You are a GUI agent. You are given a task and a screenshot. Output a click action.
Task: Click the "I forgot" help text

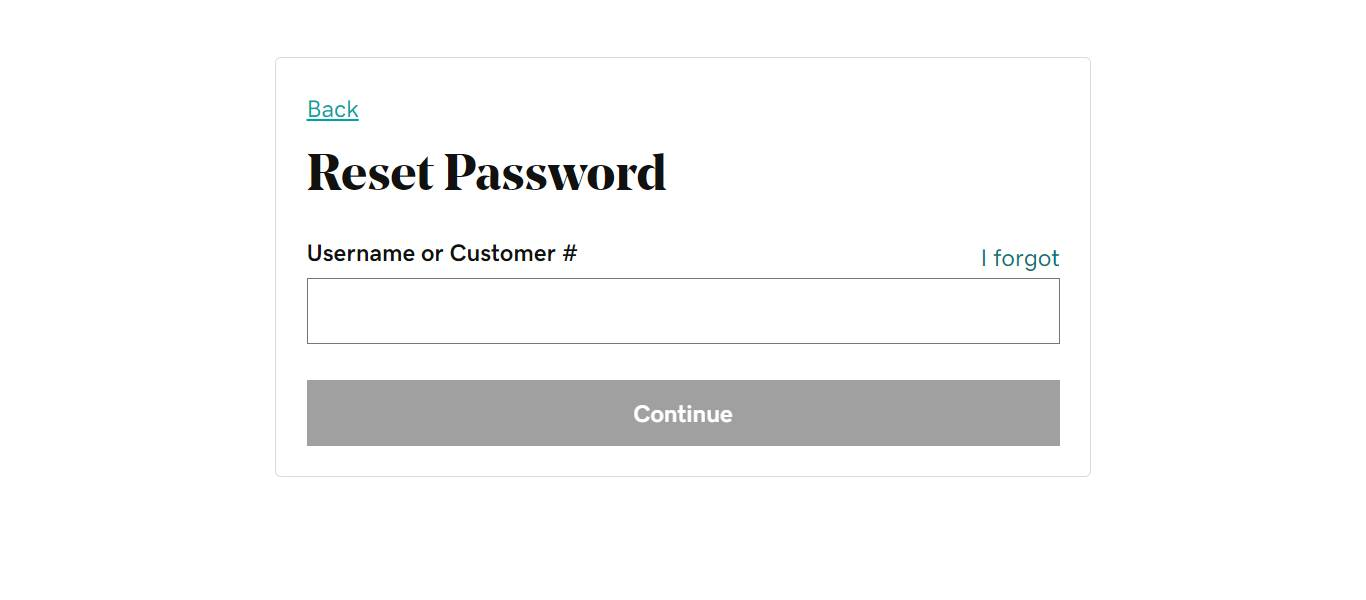pyautogui.click(x=1020, y=258)
